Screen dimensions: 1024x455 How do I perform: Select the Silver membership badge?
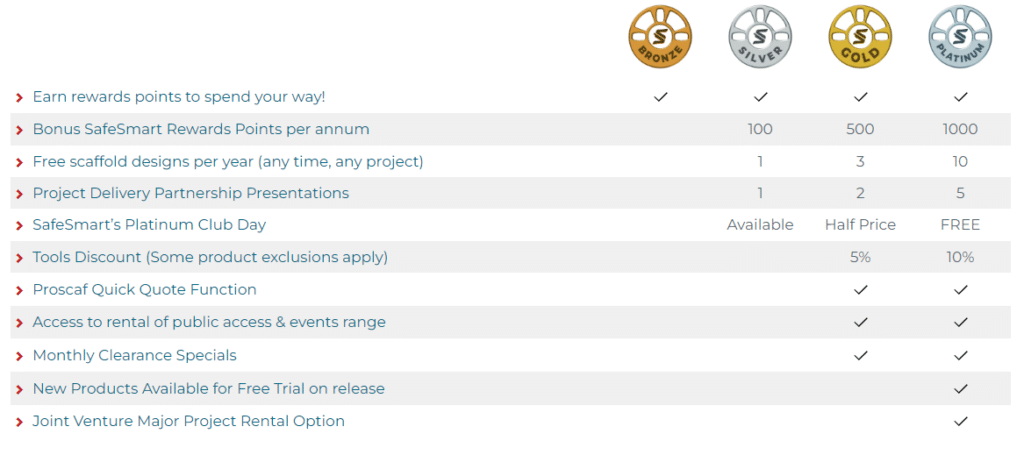(760, 37)
